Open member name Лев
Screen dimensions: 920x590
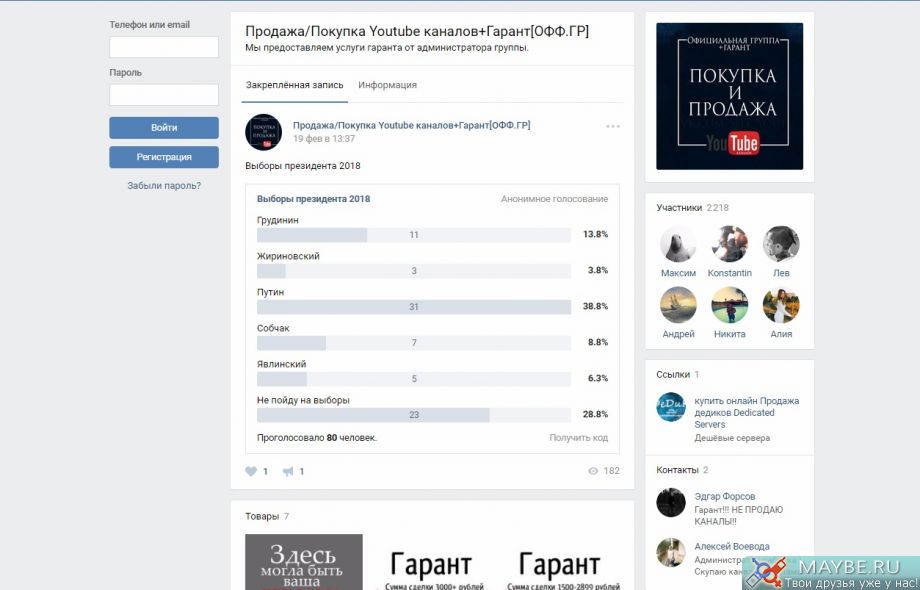781,273
